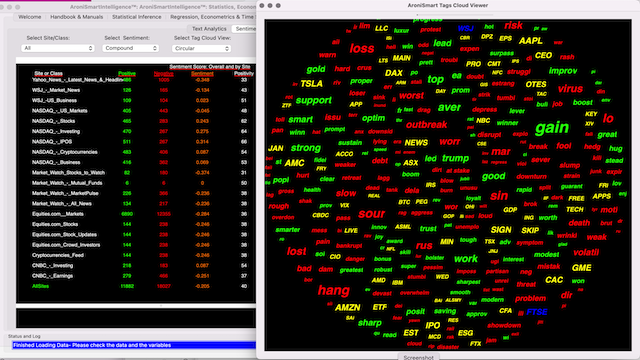Image resolution: width=640 pixels, height=360 pixels.
Task: Select the Equities.com_Stocks row
Action: tap(136, 224)
